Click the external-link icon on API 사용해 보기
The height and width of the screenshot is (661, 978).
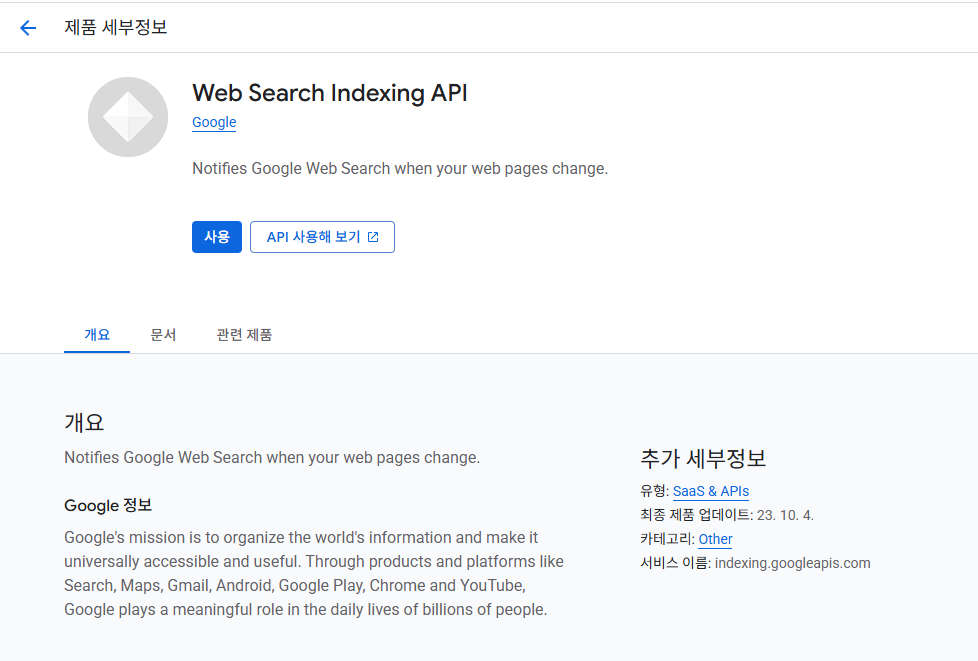point(373,237)
